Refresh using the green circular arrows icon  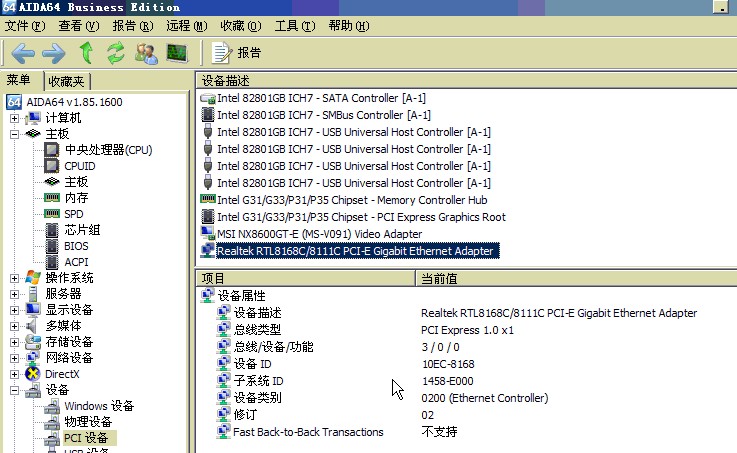[116, 52]
